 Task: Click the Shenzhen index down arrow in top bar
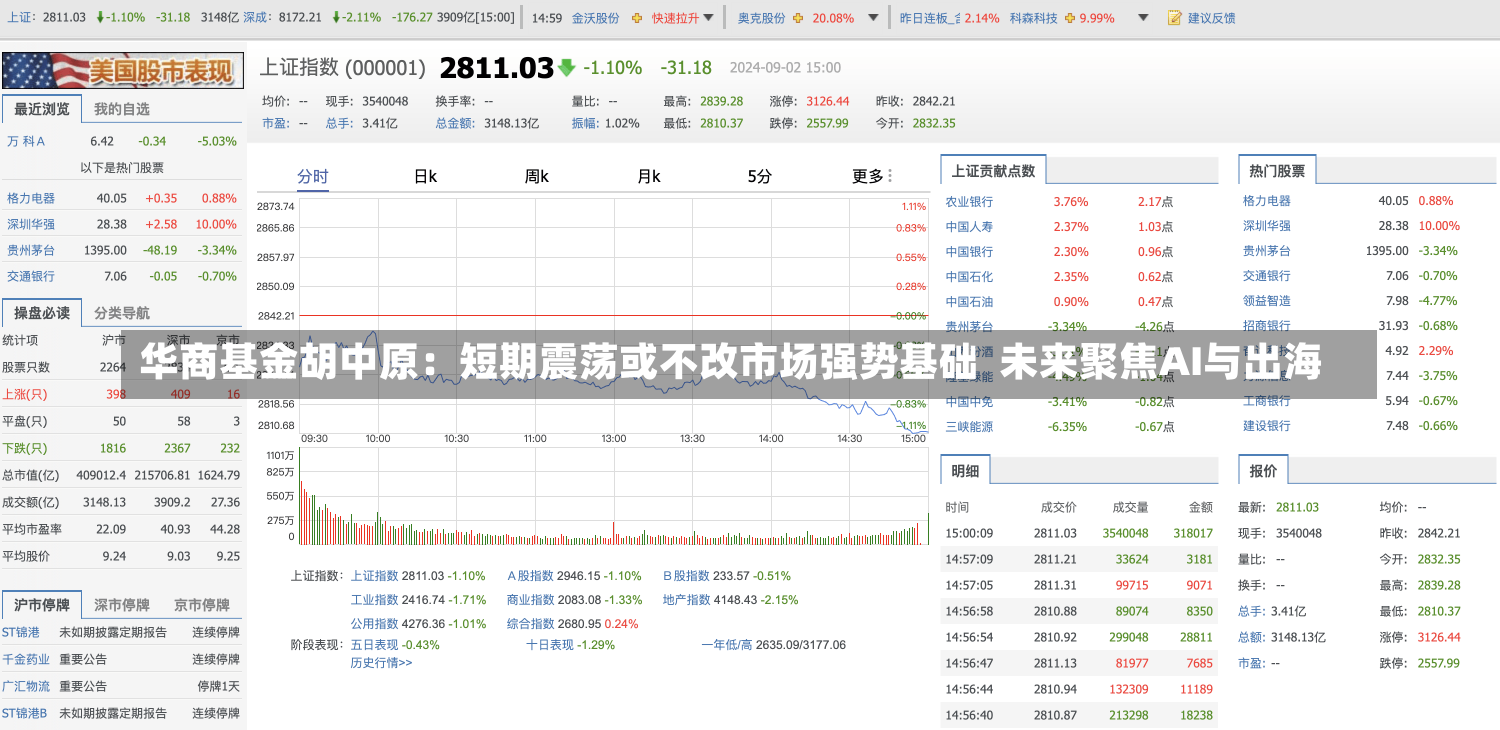(x=334, y=18)
